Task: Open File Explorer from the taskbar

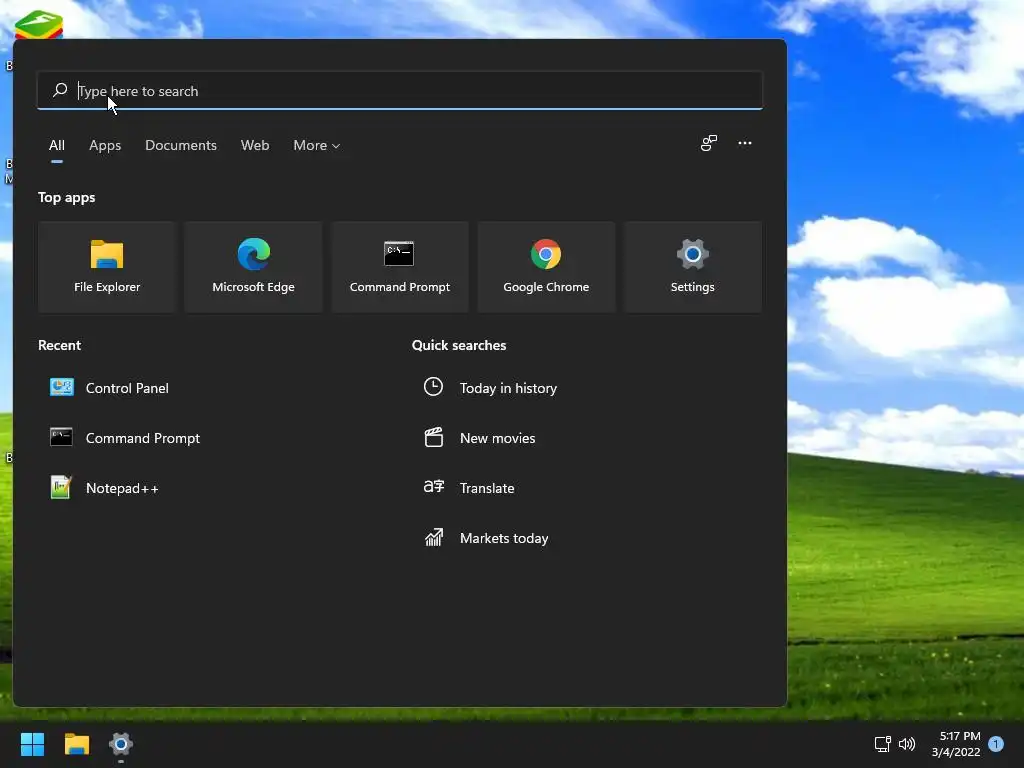Action: 77,744
